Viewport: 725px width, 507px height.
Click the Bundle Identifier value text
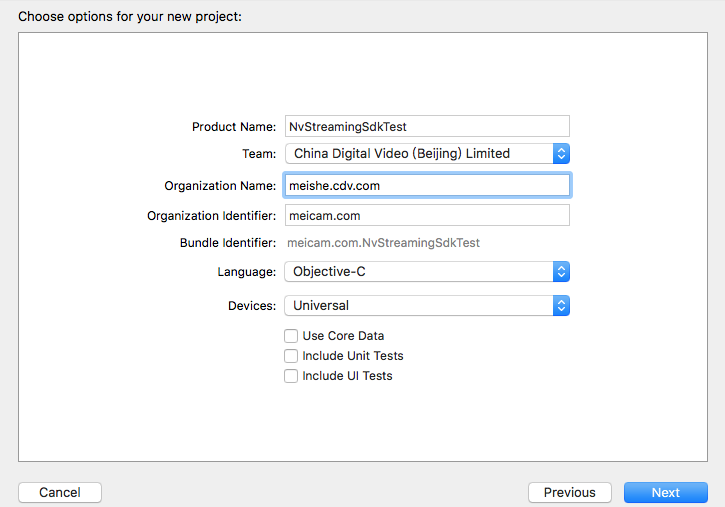[383, 243]
